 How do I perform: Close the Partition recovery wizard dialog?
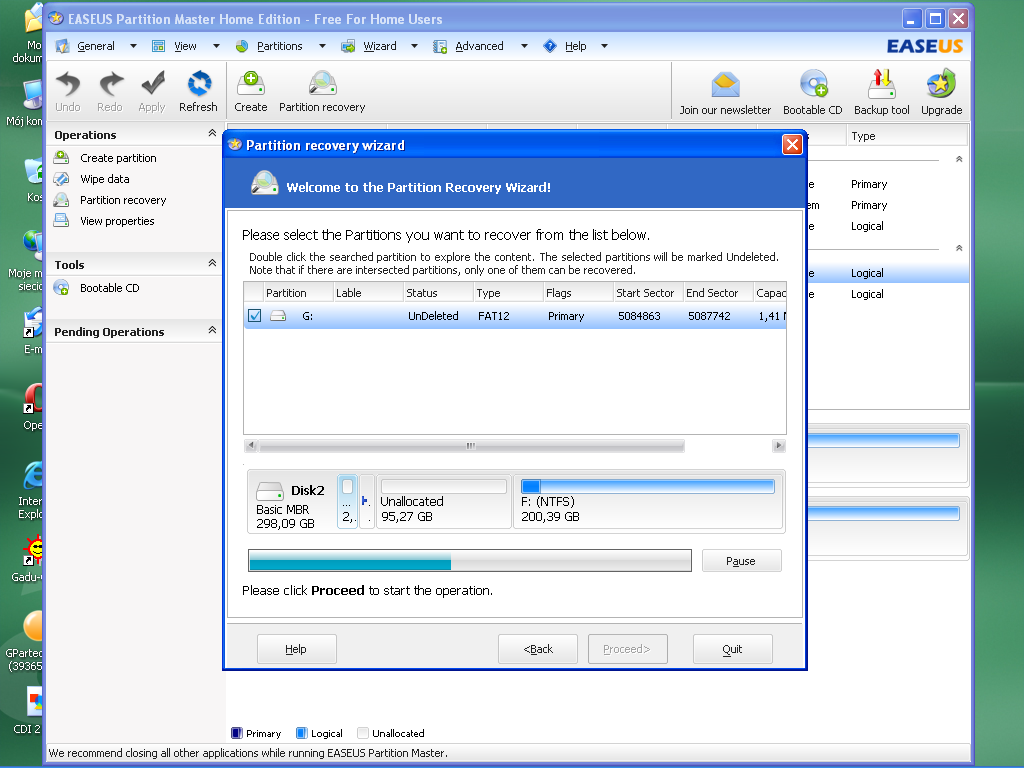point(792,144)
